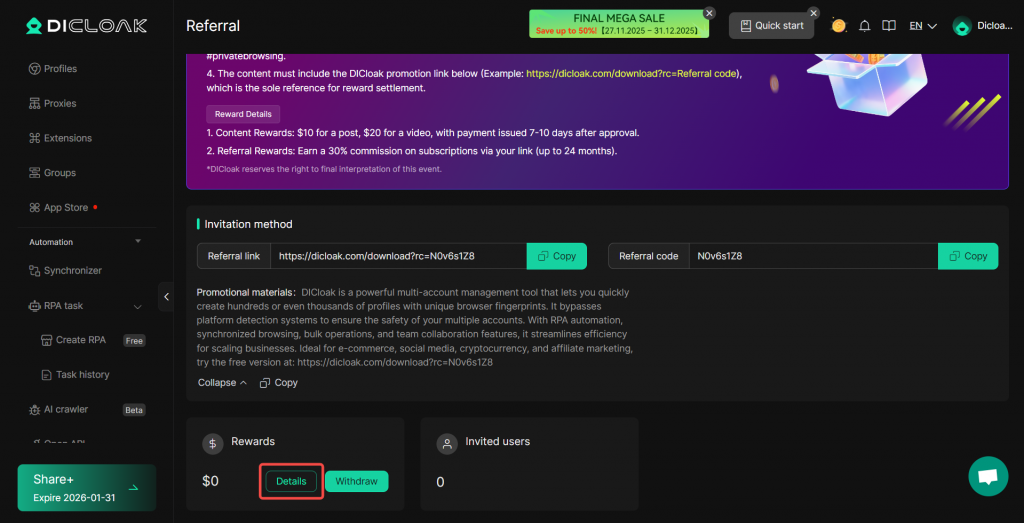
Task: Click the Withdraw rewards button
Action: [x=356, y=481]
